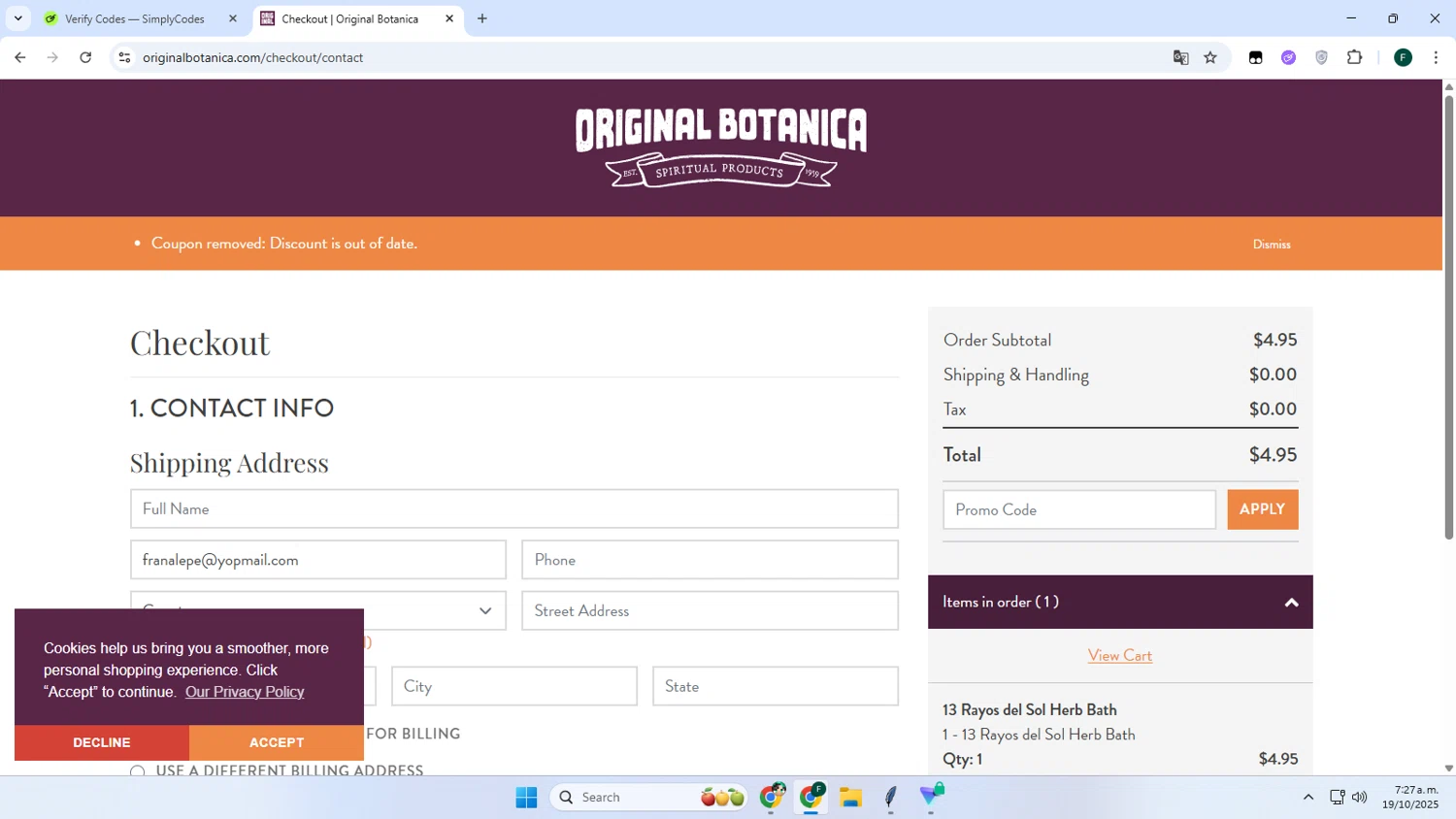View site information icon in address bar
Viewport: 1456px width, 819px height.
click(124, 57)
